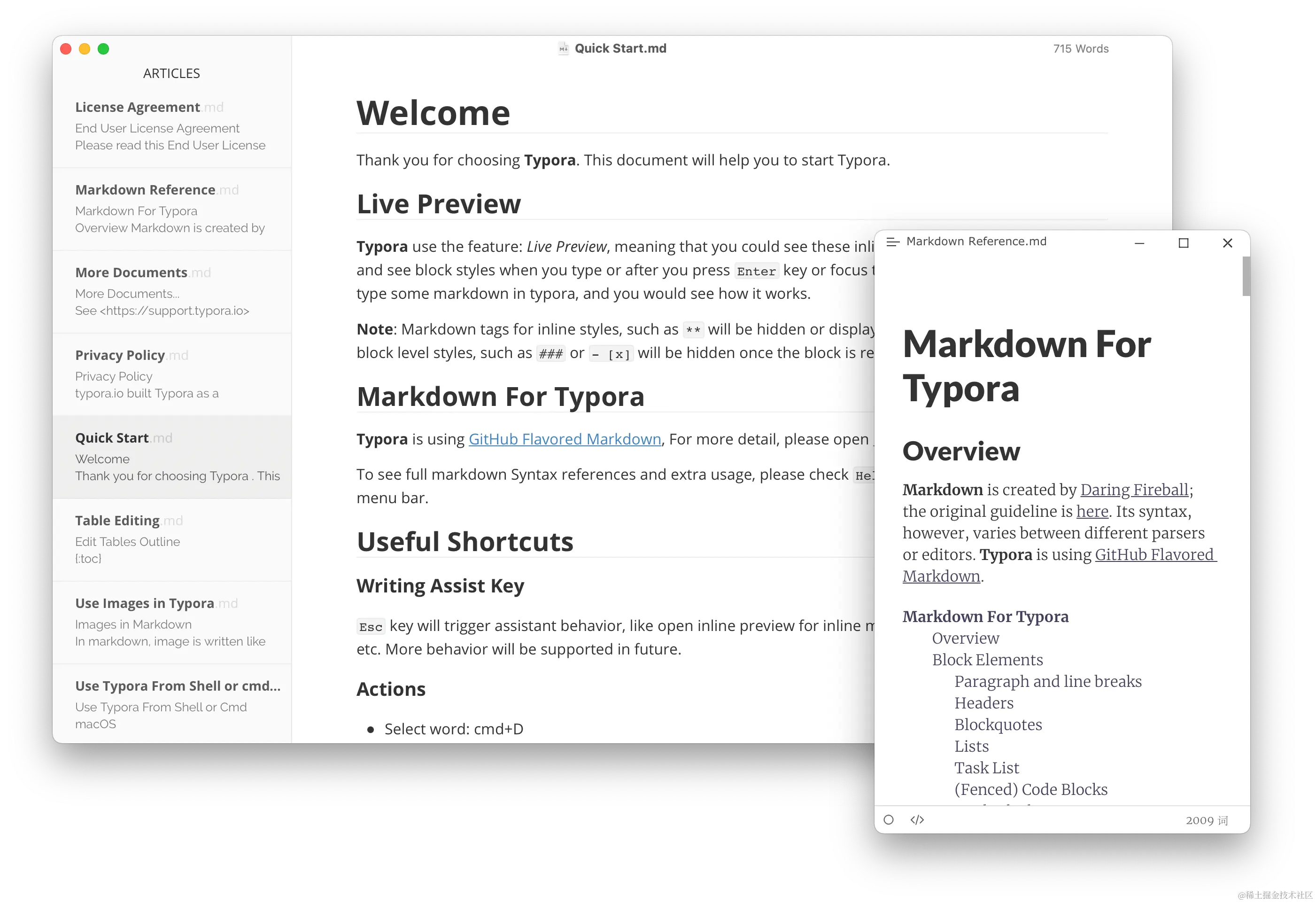Image resolution: width=1316 pixels, height=903 pixels.
Task: Open the Daring Fireball link
Action: coord(1134,490)
